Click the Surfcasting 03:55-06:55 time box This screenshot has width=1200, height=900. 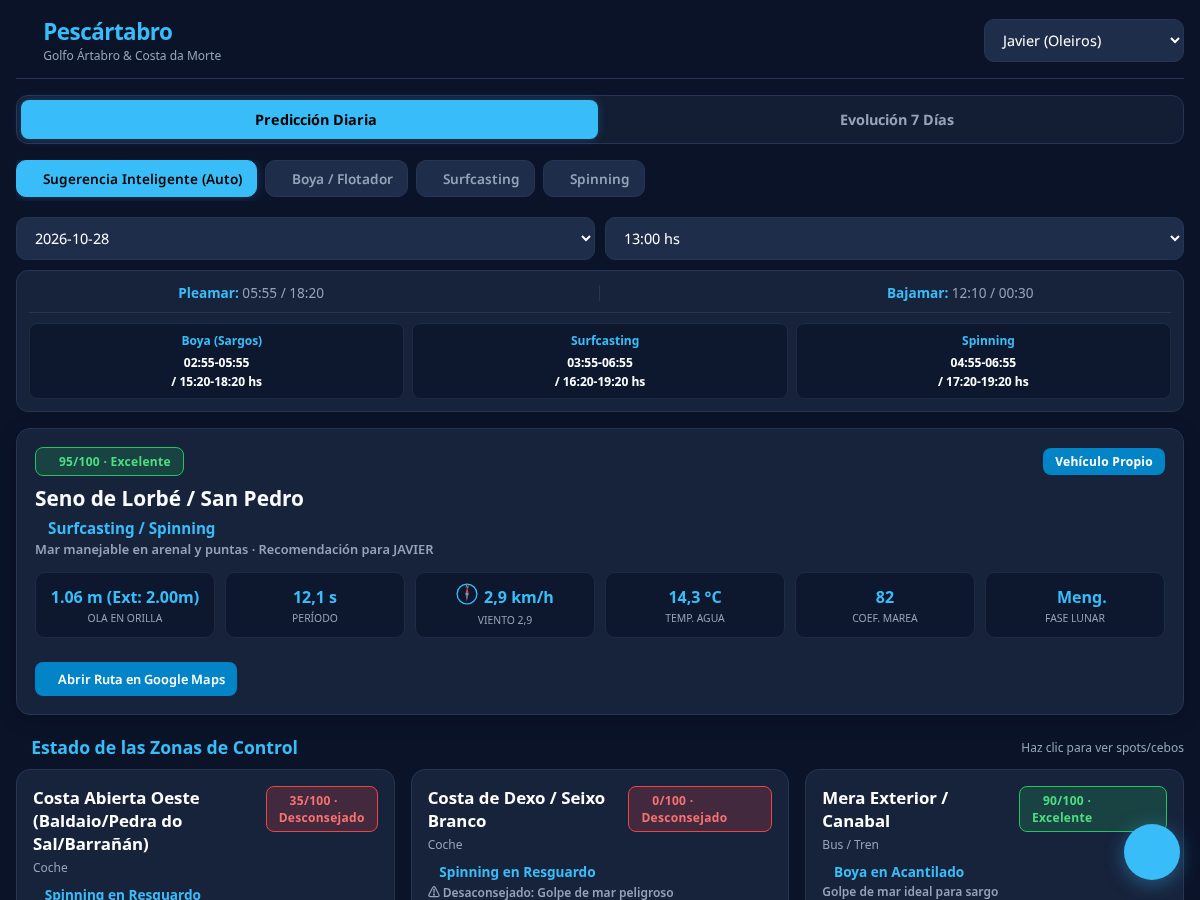click(x=600, y=361)
